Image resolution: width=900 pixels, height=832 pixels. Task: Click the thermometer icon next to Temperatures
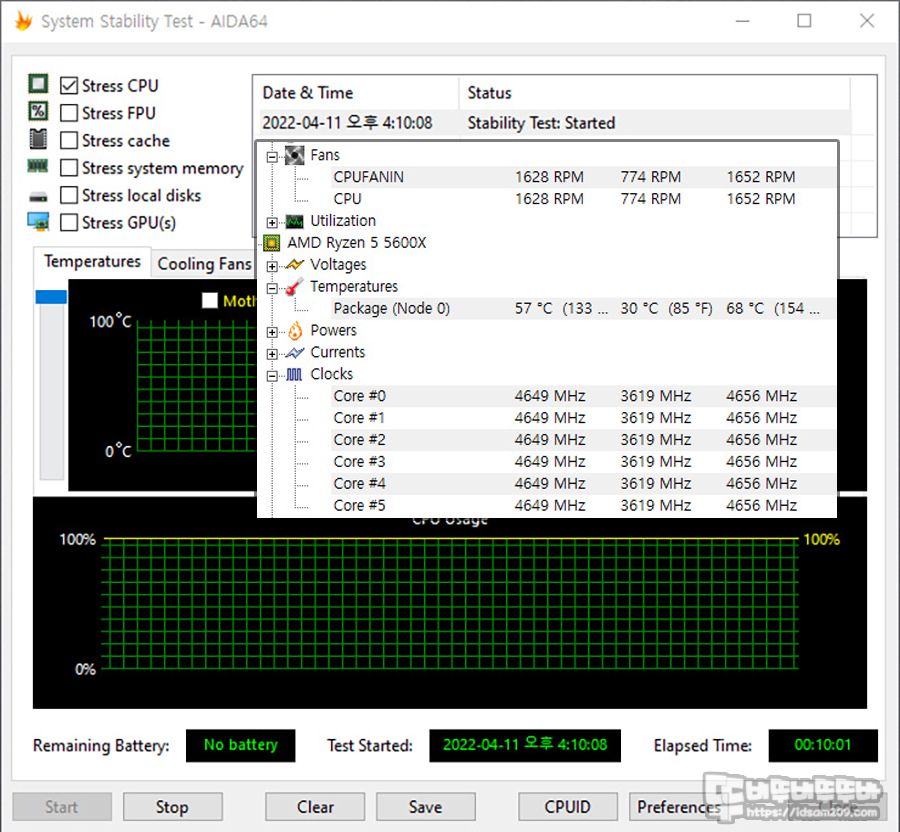point(294,286)
